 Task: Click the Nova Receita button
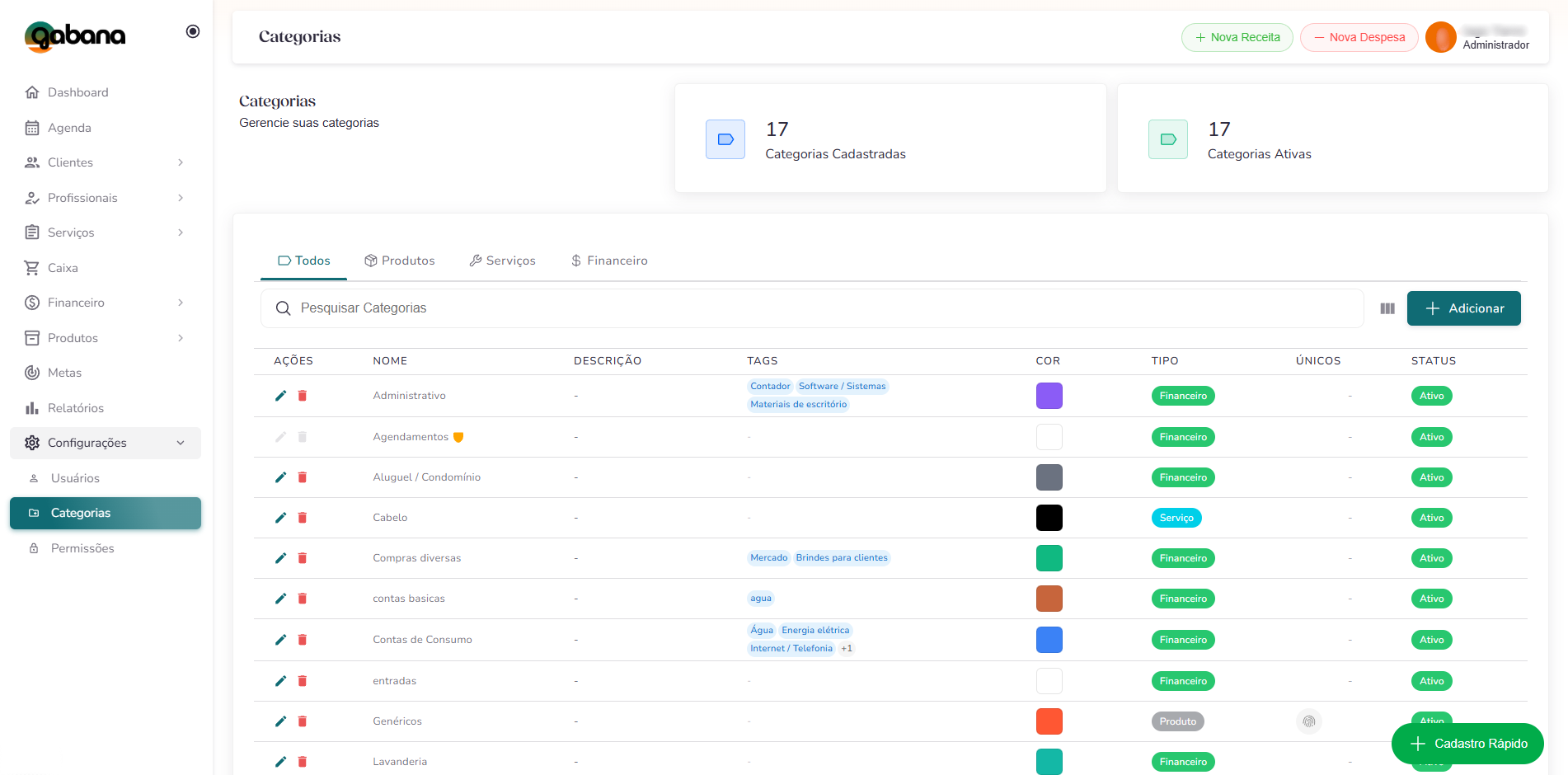click(1237, 37)
